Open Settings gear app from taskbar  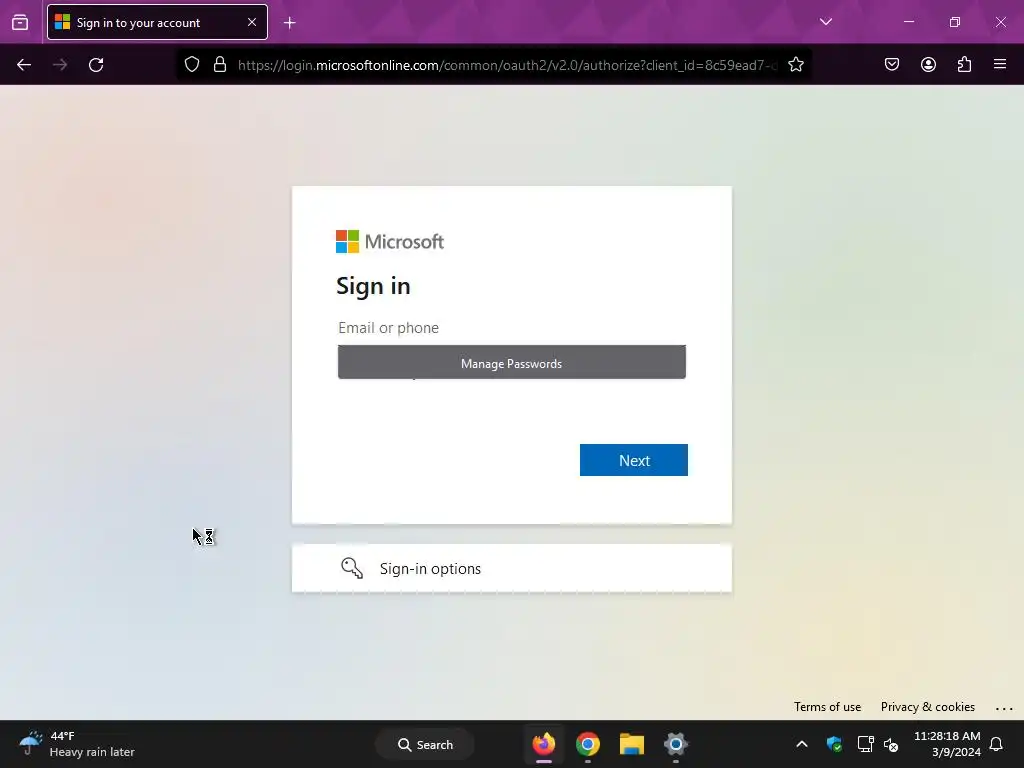[x=676, y=744]
